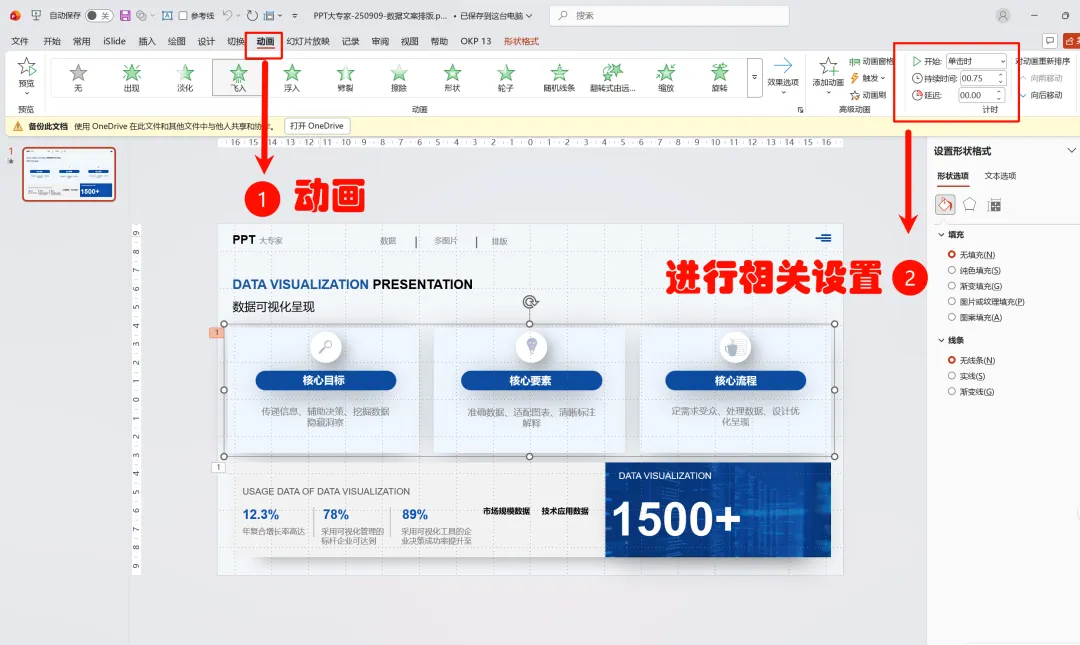Switch to the 插入 insert tab
Viewport: 1080px width, 645px height.
[147, 41]
